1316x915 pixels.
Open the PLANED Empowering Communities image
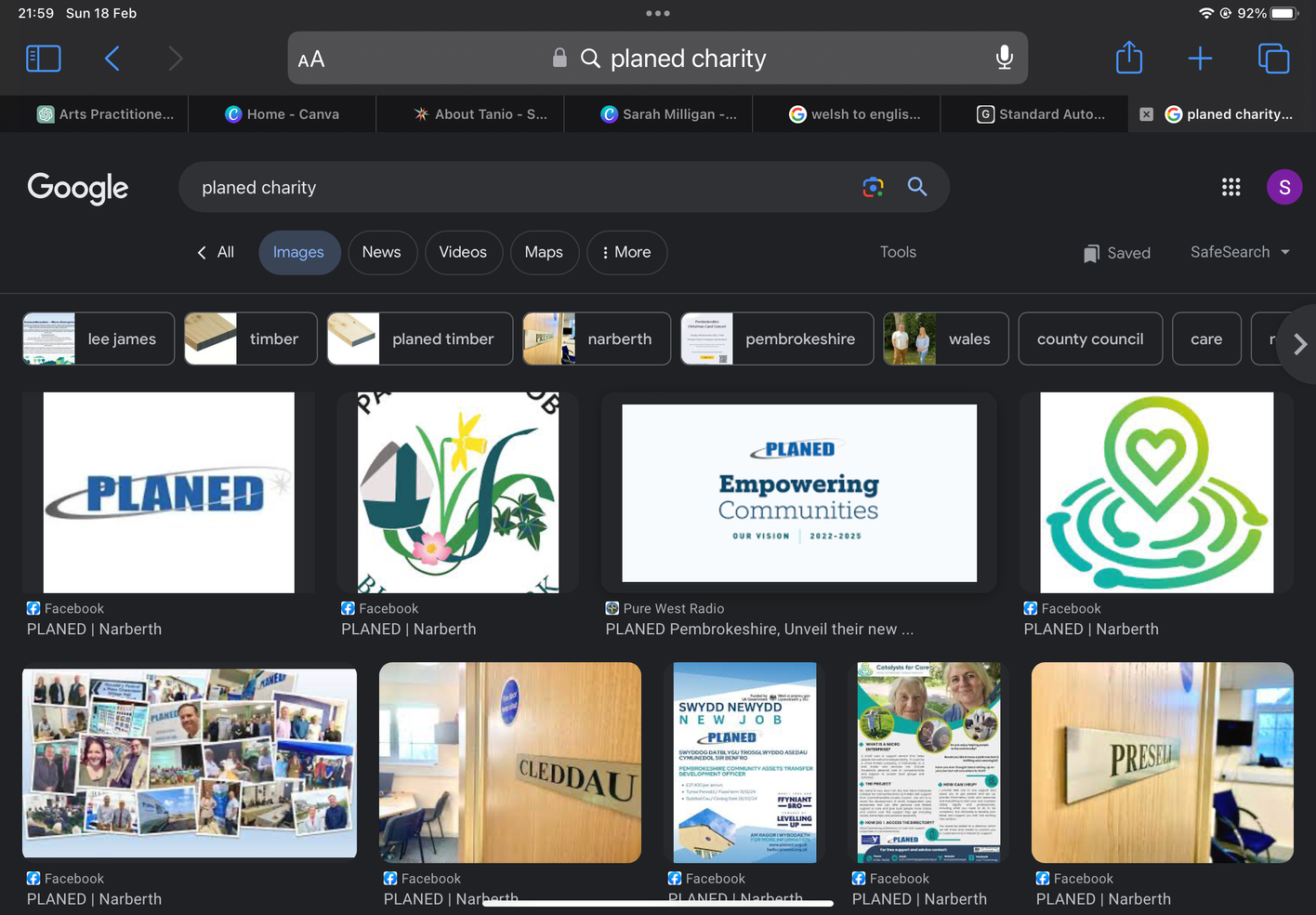click(x=799, y=493)
